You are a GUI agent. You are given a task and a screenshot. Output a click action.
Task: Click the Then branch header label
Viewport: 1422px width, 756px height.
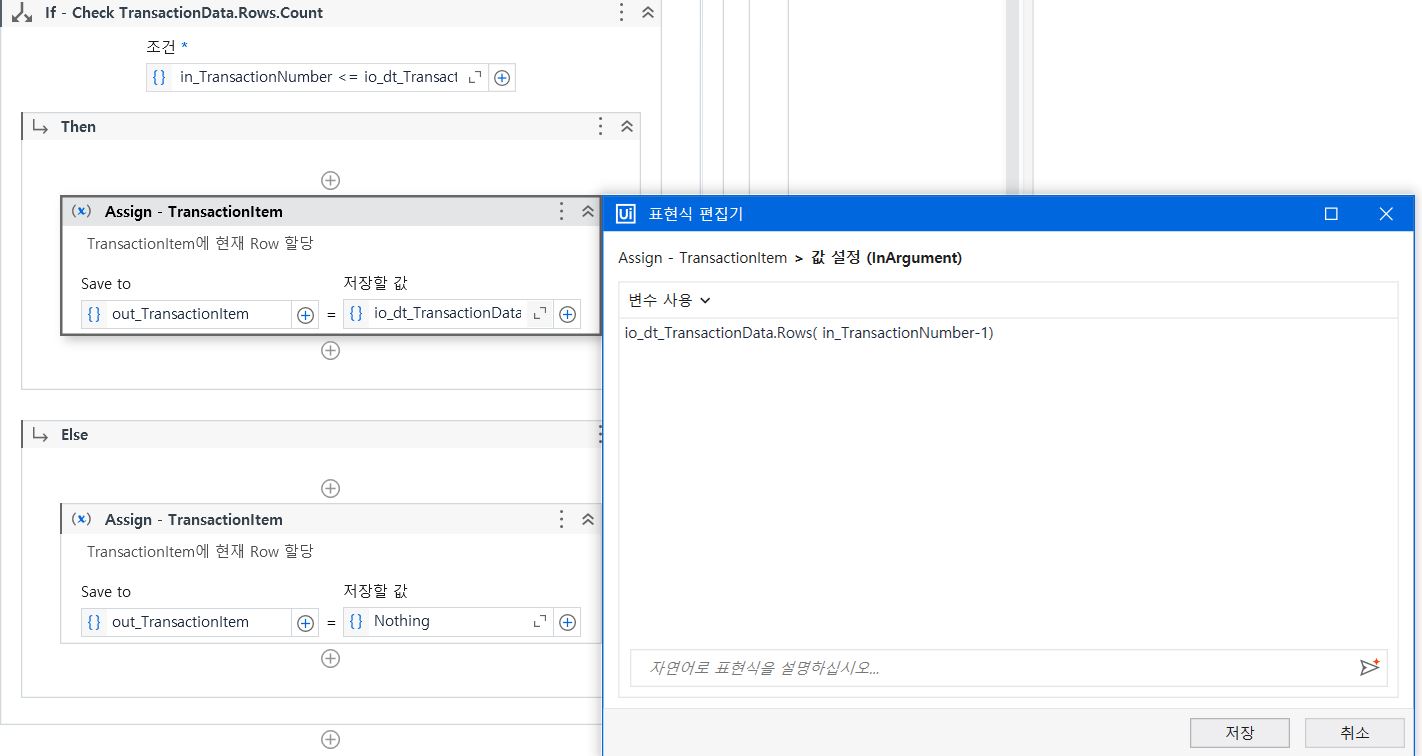coord(78,126)
